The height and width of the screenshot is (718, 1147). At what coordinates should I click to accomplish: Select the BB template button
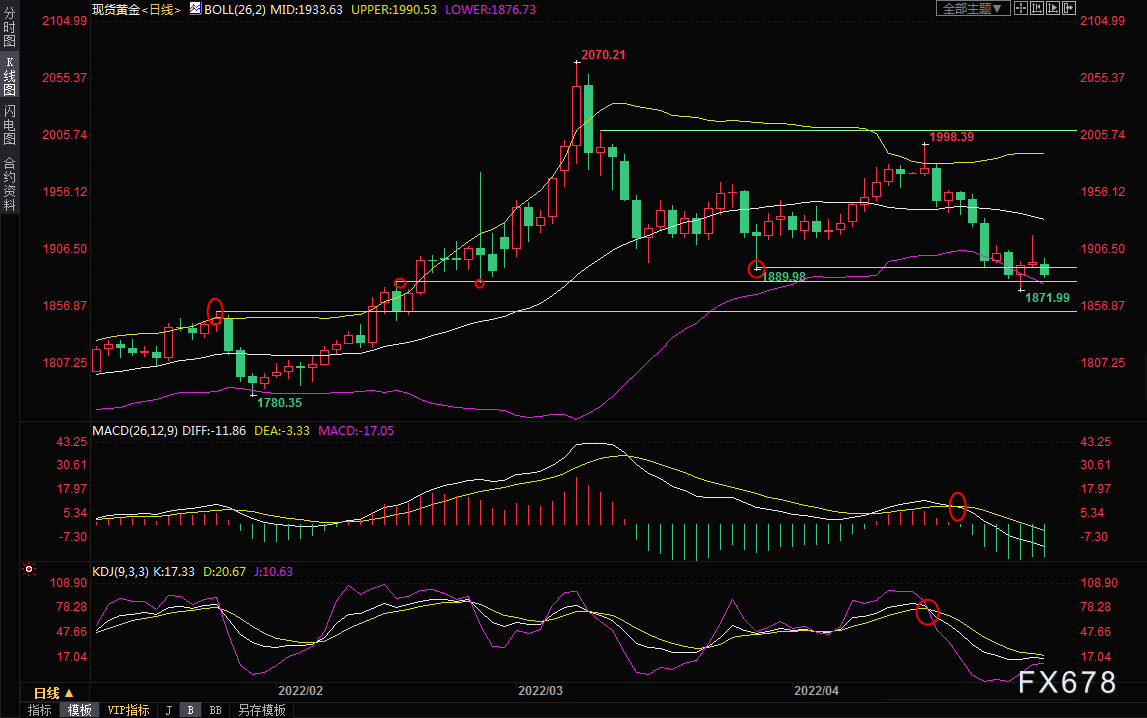pyautogui.click(x=215, y=710)
